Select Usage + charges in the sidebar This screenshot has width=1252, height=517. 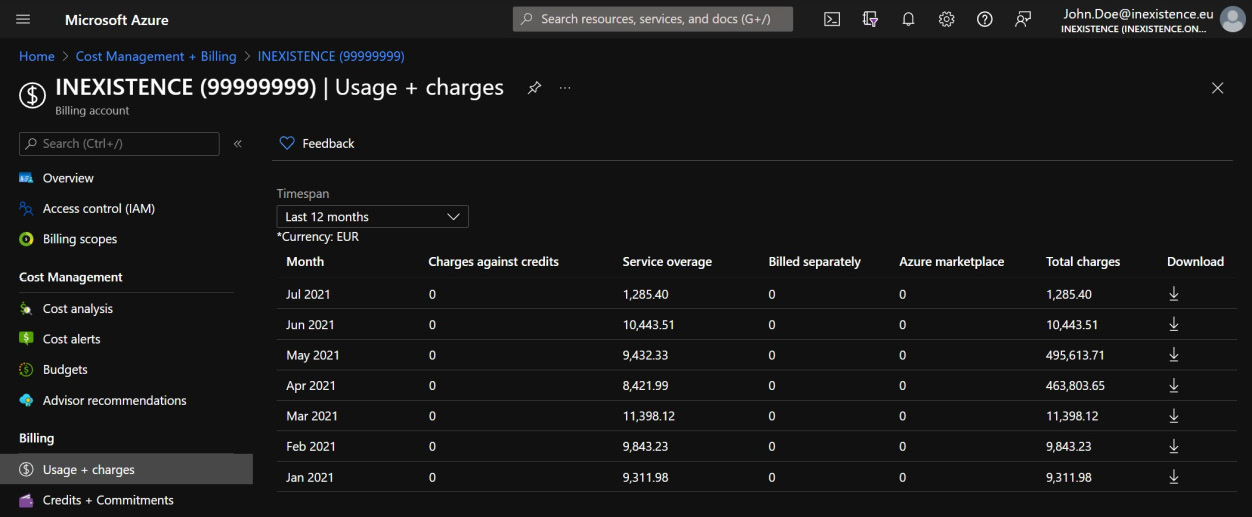126,469
